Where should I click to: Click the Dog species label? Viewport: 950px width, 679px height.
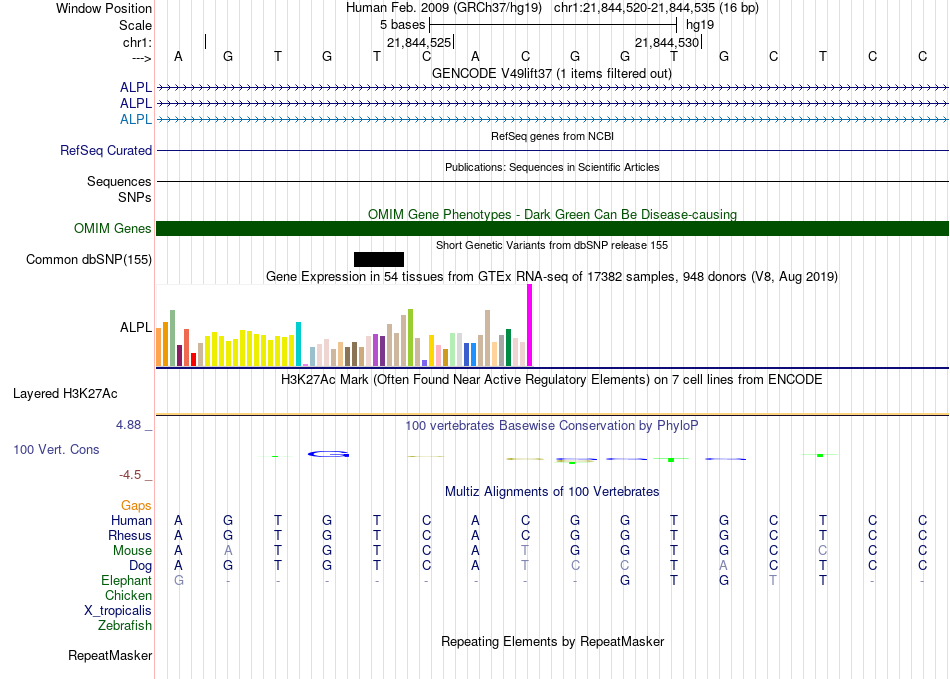tap(140, 566)
